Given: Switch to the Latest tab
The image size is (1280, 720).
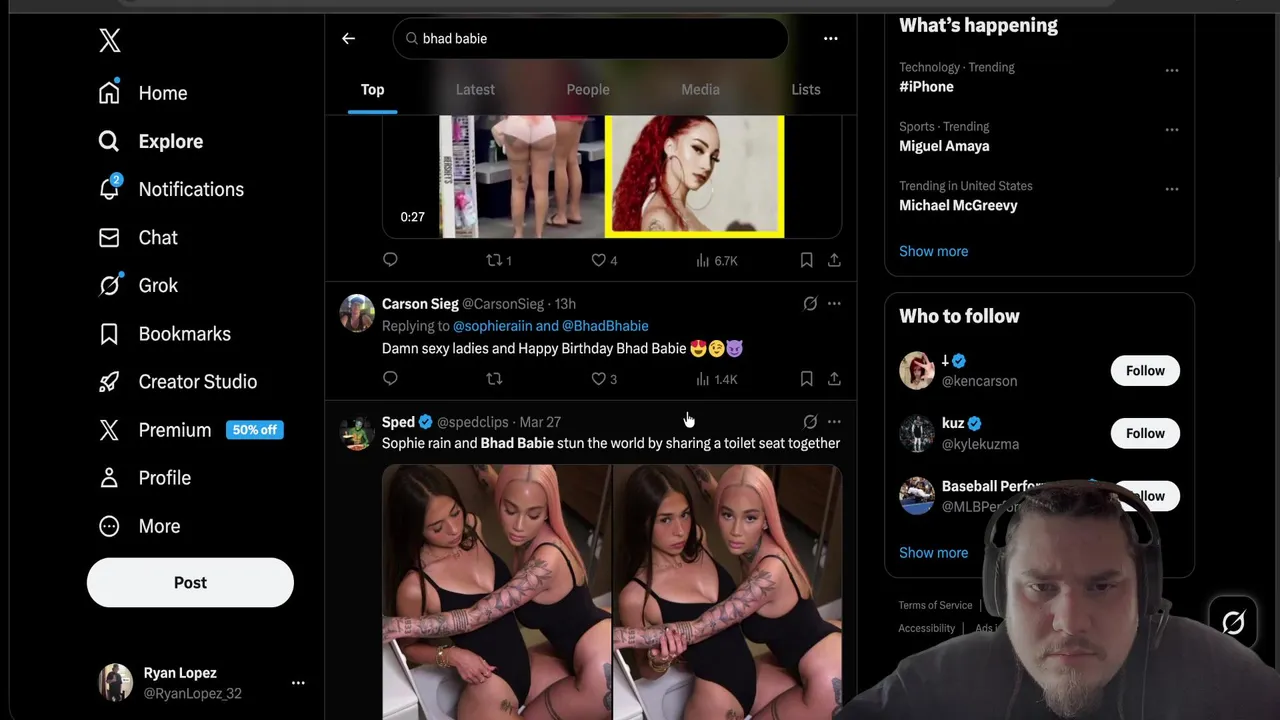Looking at the screenshot, I should click(x=475, y=89).
